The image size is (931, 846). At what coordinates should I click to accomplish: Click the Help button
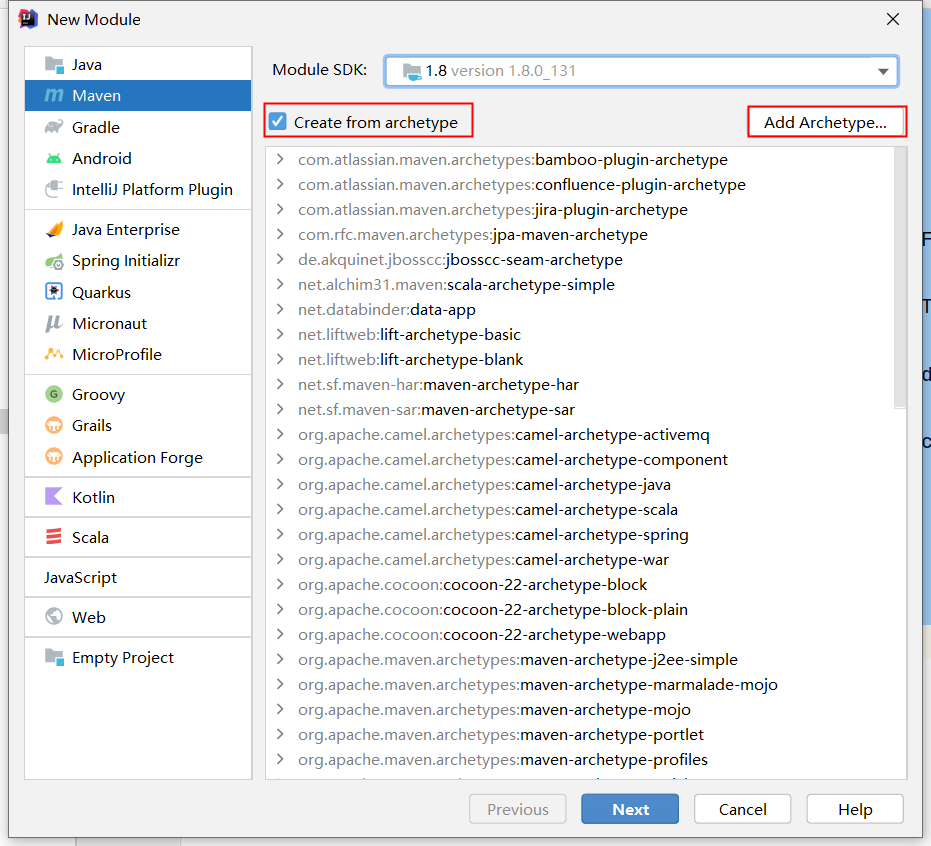point(855,809)
